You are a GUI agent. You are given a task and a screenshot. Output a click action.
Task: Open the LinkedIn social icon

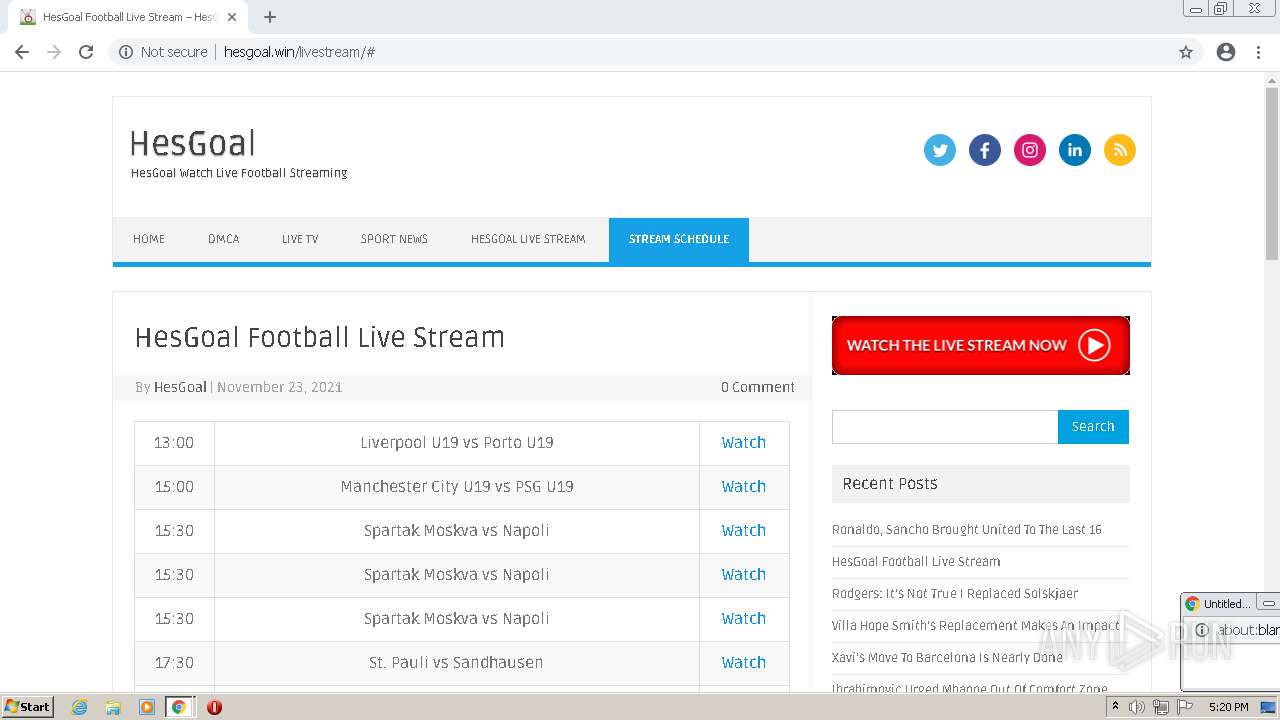[1074, 150]
